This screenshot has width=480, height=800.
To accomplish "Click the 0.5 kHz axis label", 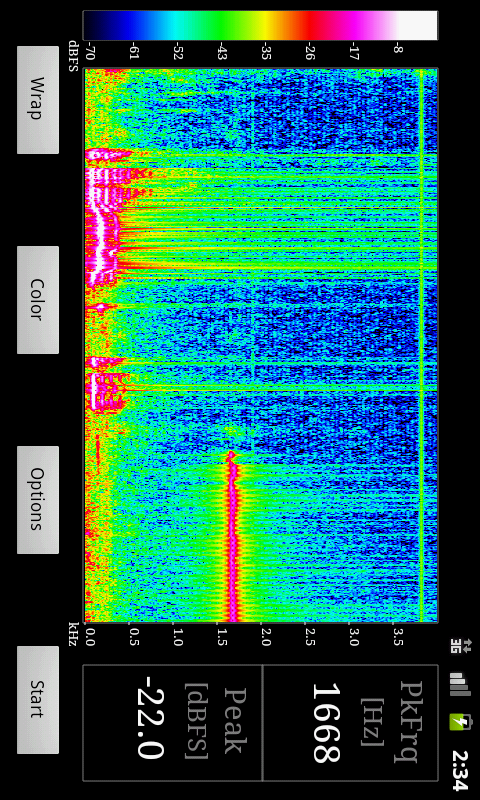I will click(x=133, y=638).
